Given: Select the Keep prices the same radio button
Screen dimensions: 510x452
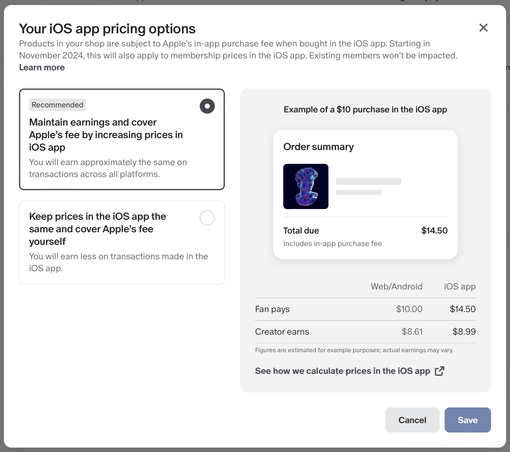Looking at the screenshot, I should pyautogui.click(x=207, y=218).
